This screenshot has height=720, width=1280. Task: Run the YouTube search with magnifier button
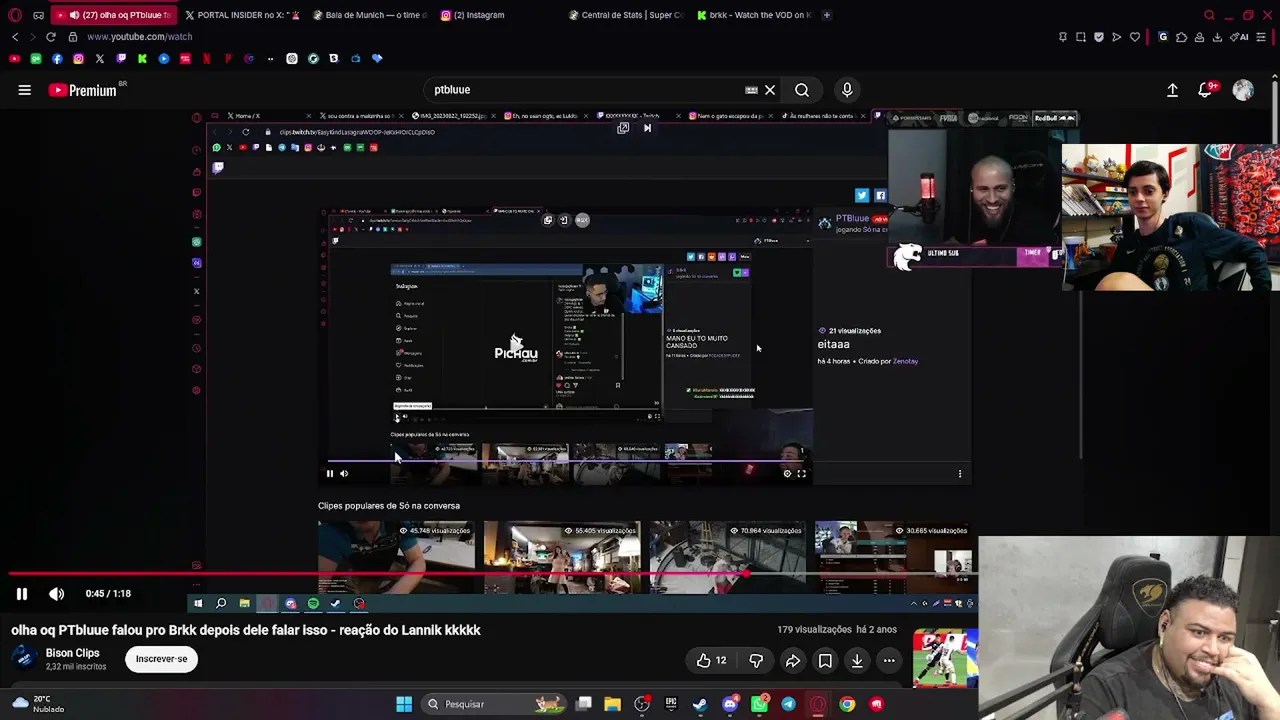[x=802, y=90]
